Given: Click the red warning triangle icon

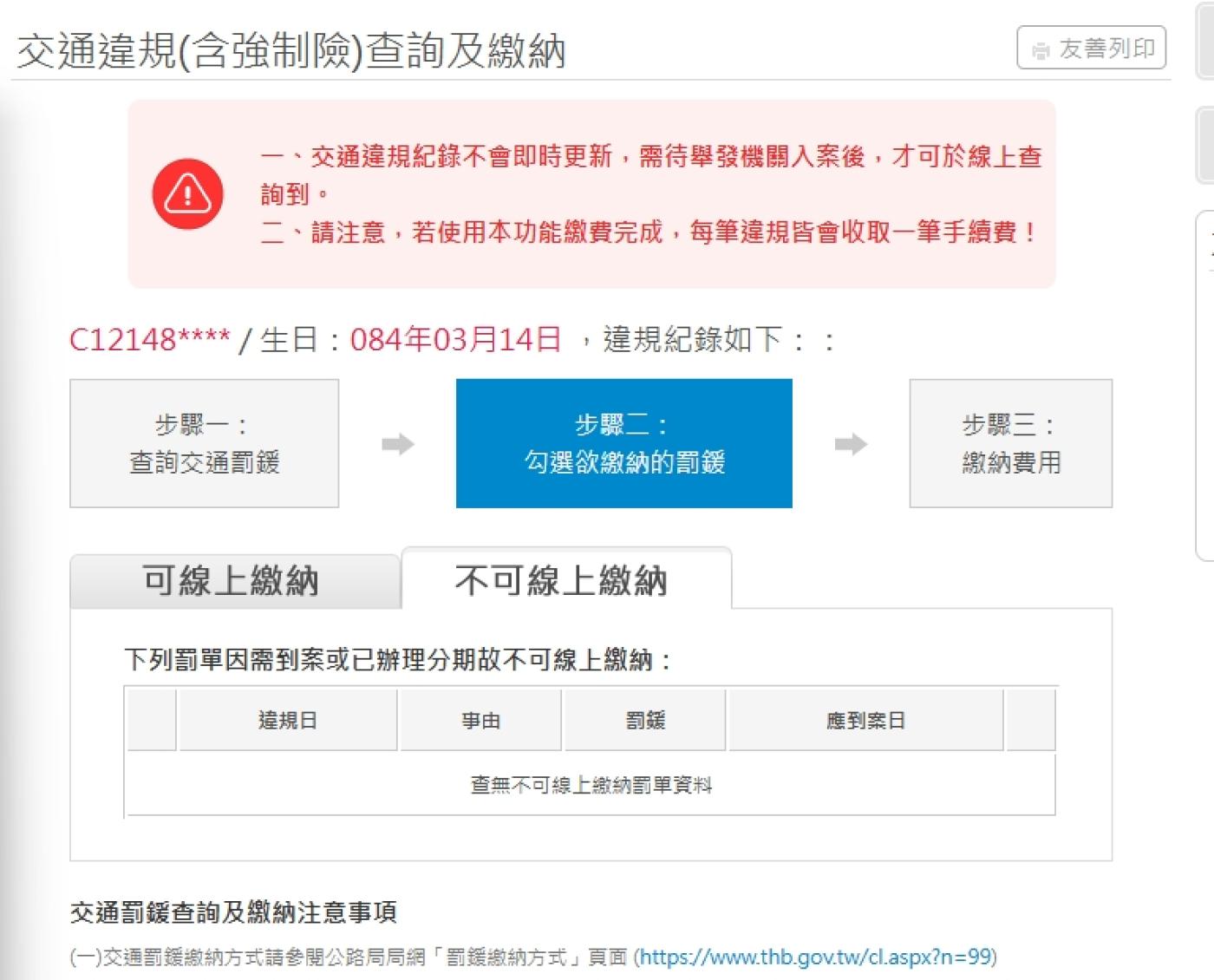Looking at the screenshot, I should point(187,193).
